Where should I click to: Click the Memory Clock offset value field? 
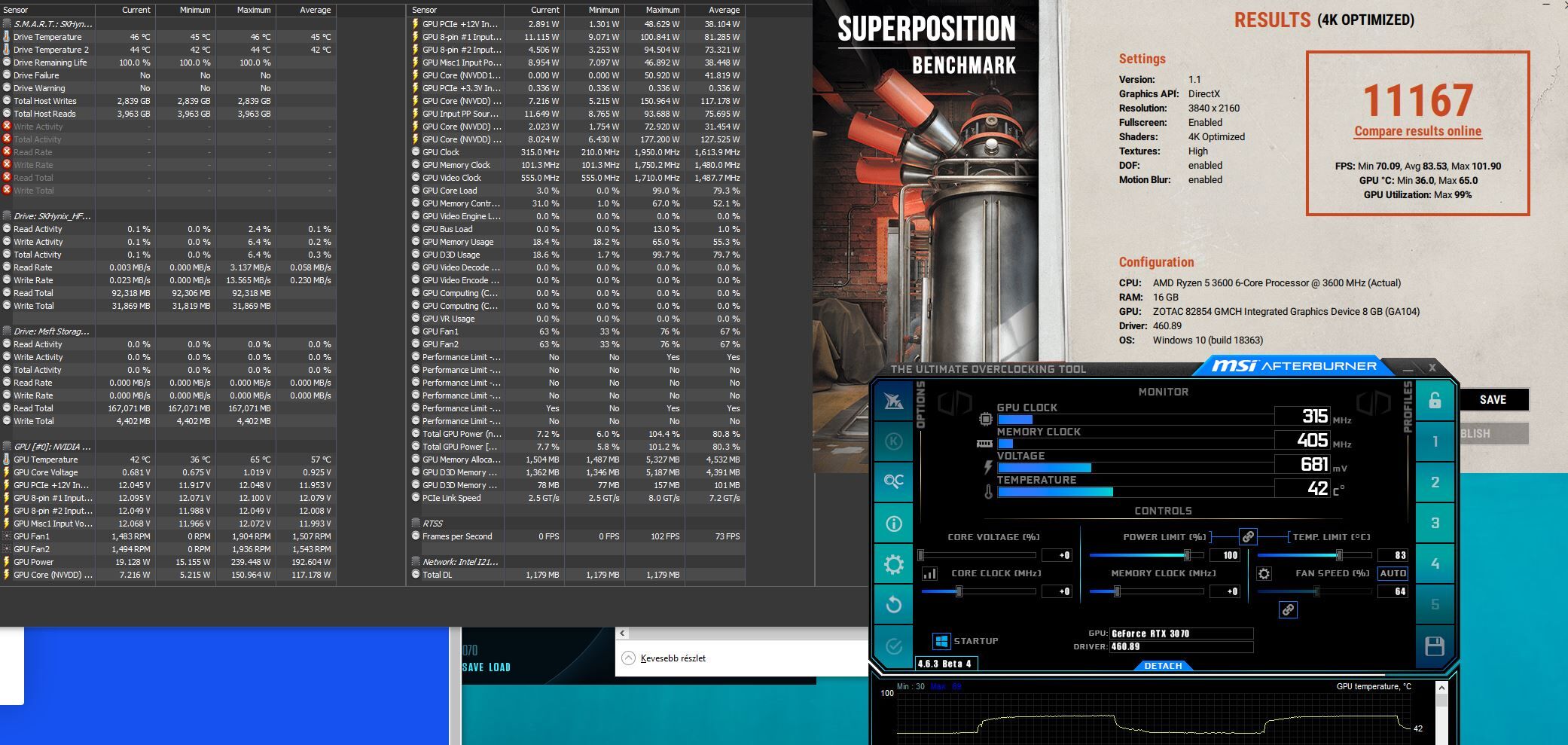click(1225, 592)
